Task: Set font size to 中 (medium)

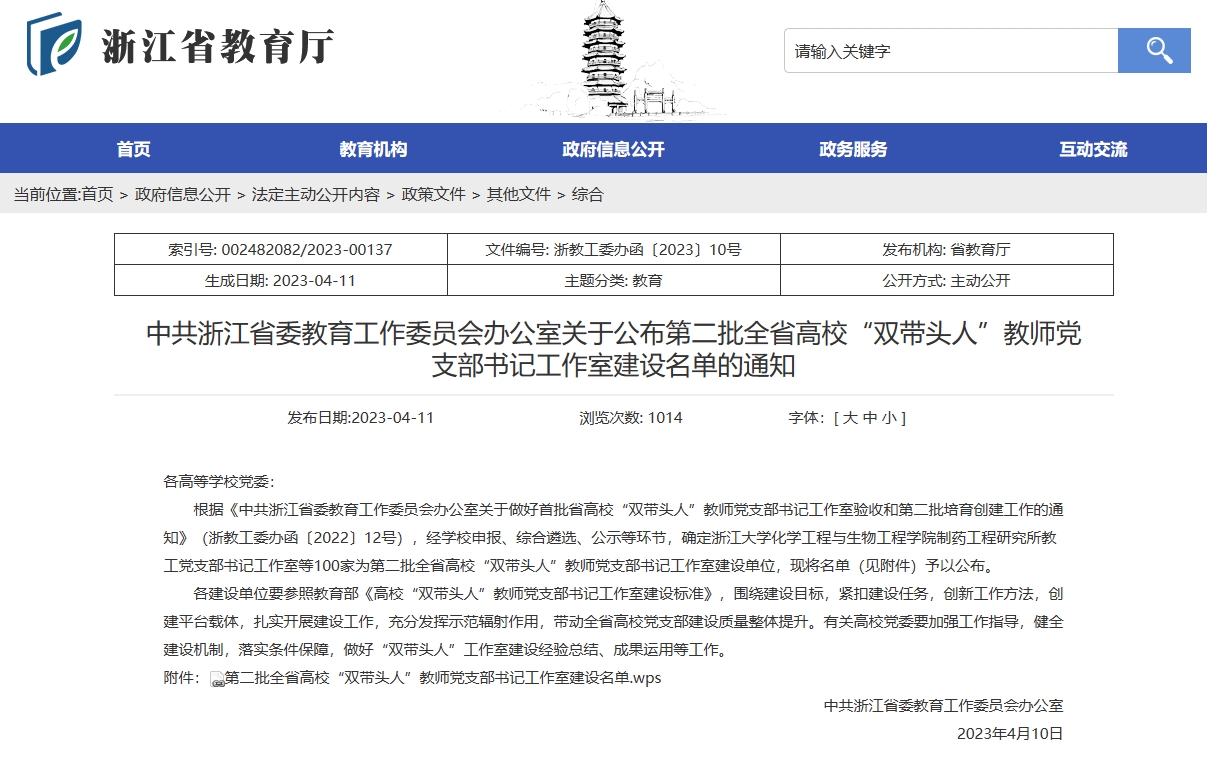Action: point(869,418)
